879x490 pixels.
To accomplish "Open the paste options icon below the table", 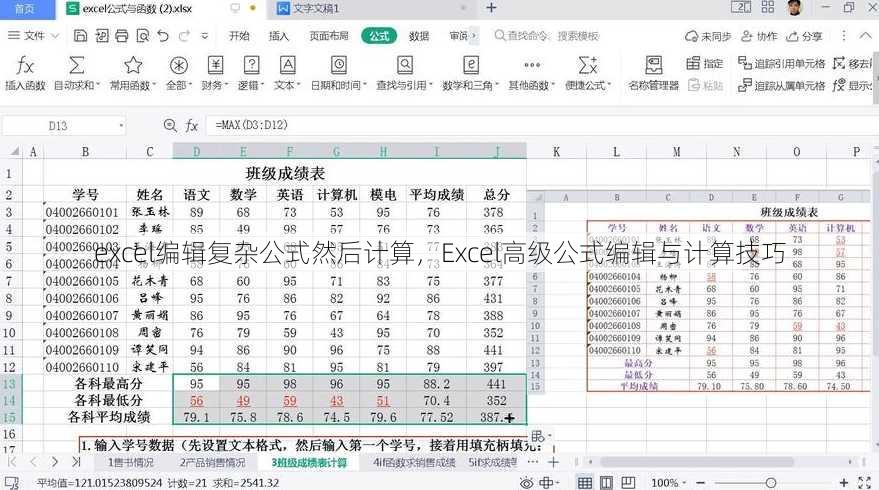I will 541,436.
